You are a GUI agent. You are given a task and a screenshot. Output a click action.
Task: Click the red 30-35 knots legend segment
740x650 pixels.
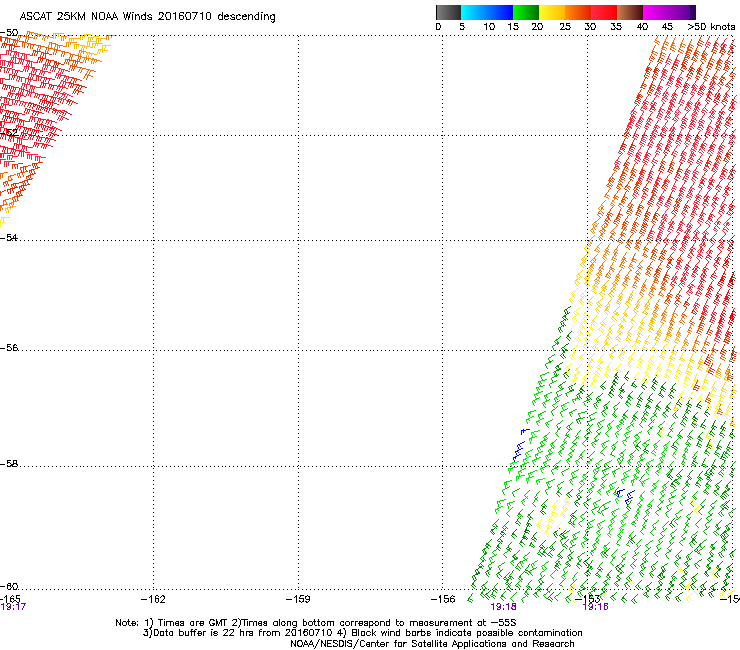click(x=604, y=12)
